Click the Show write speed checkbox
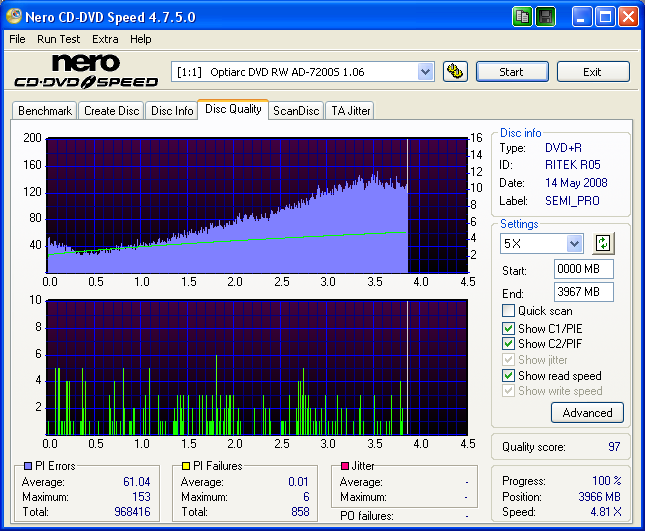 click(508, 390)
